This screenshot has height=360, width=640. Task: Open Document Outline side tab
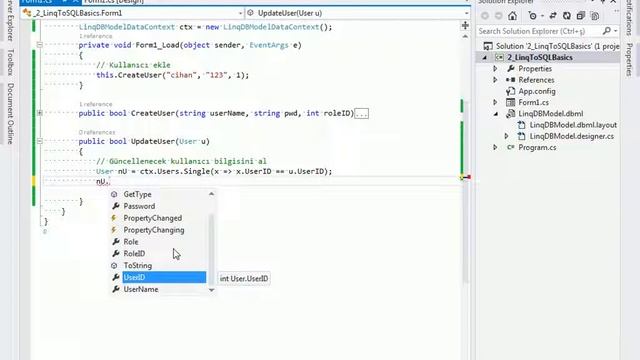coord(10,113)
